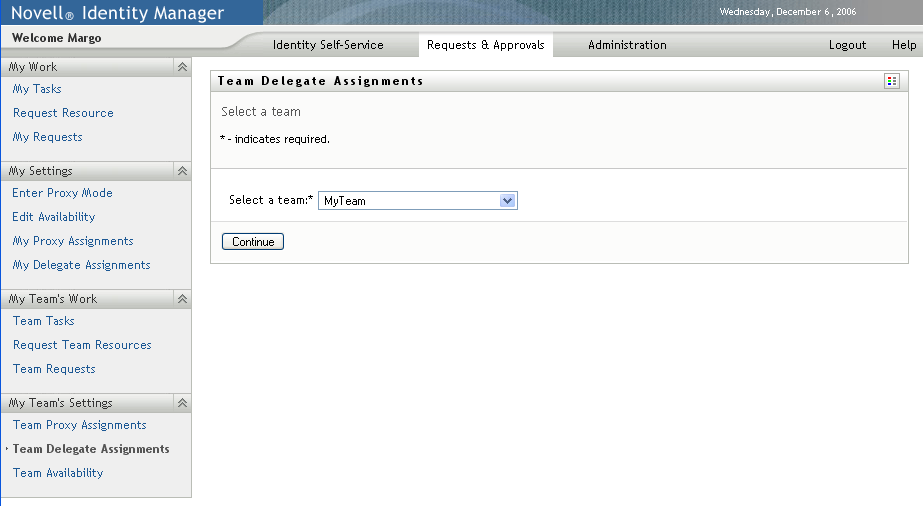Navigate to Team Proxy Assignments

click(x=80, y=425)
